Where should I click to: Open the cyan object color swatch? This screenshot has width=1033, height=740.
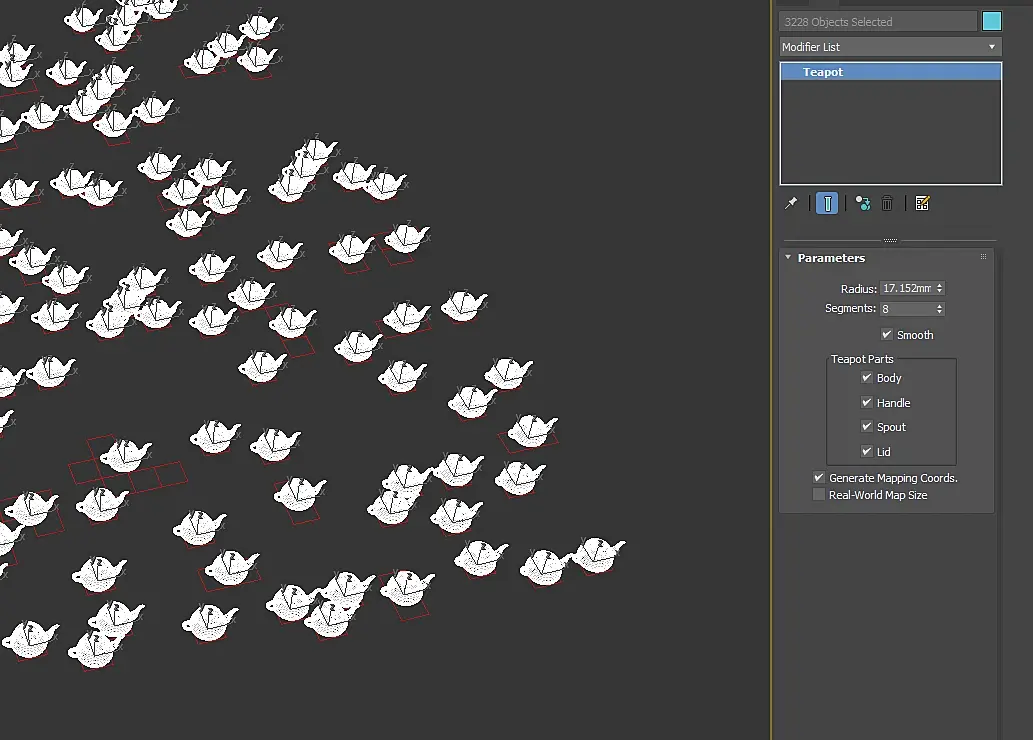point(992,22)
